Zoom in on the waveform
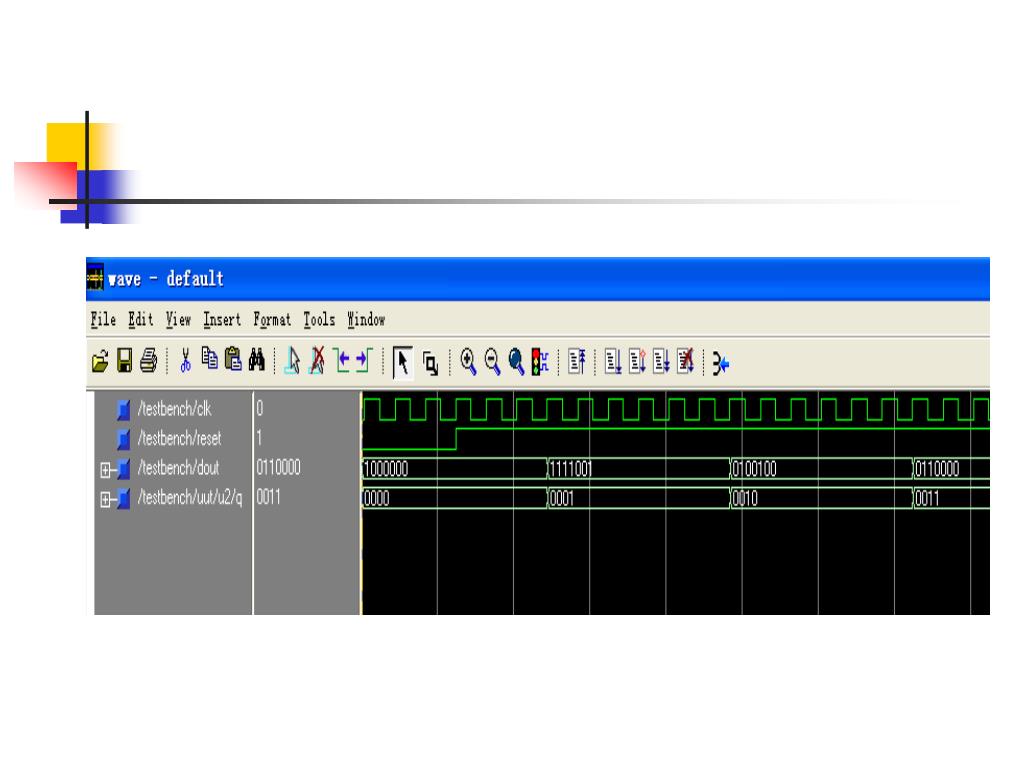Screen dimensions: 1024x768 [468, 362]
